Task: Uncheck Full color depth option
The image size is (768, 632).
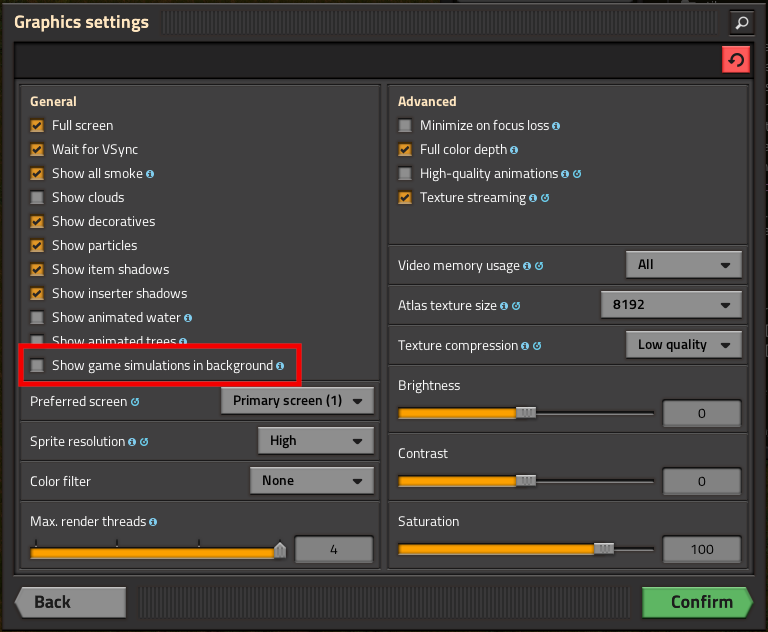Action: tap(405, 149)
